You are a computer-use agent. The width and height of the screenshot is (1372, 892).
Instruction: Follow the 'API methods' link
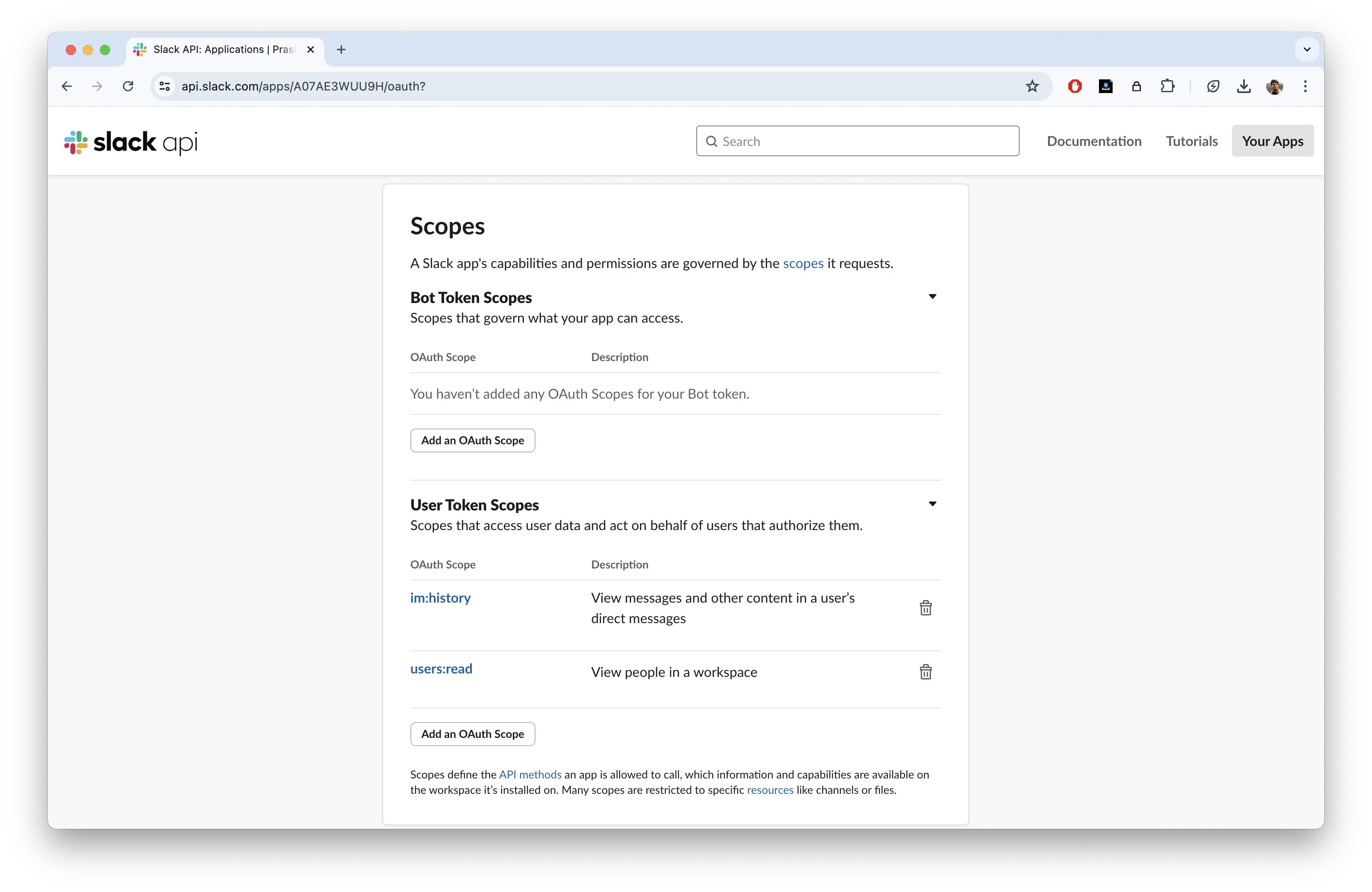point(530,774)
